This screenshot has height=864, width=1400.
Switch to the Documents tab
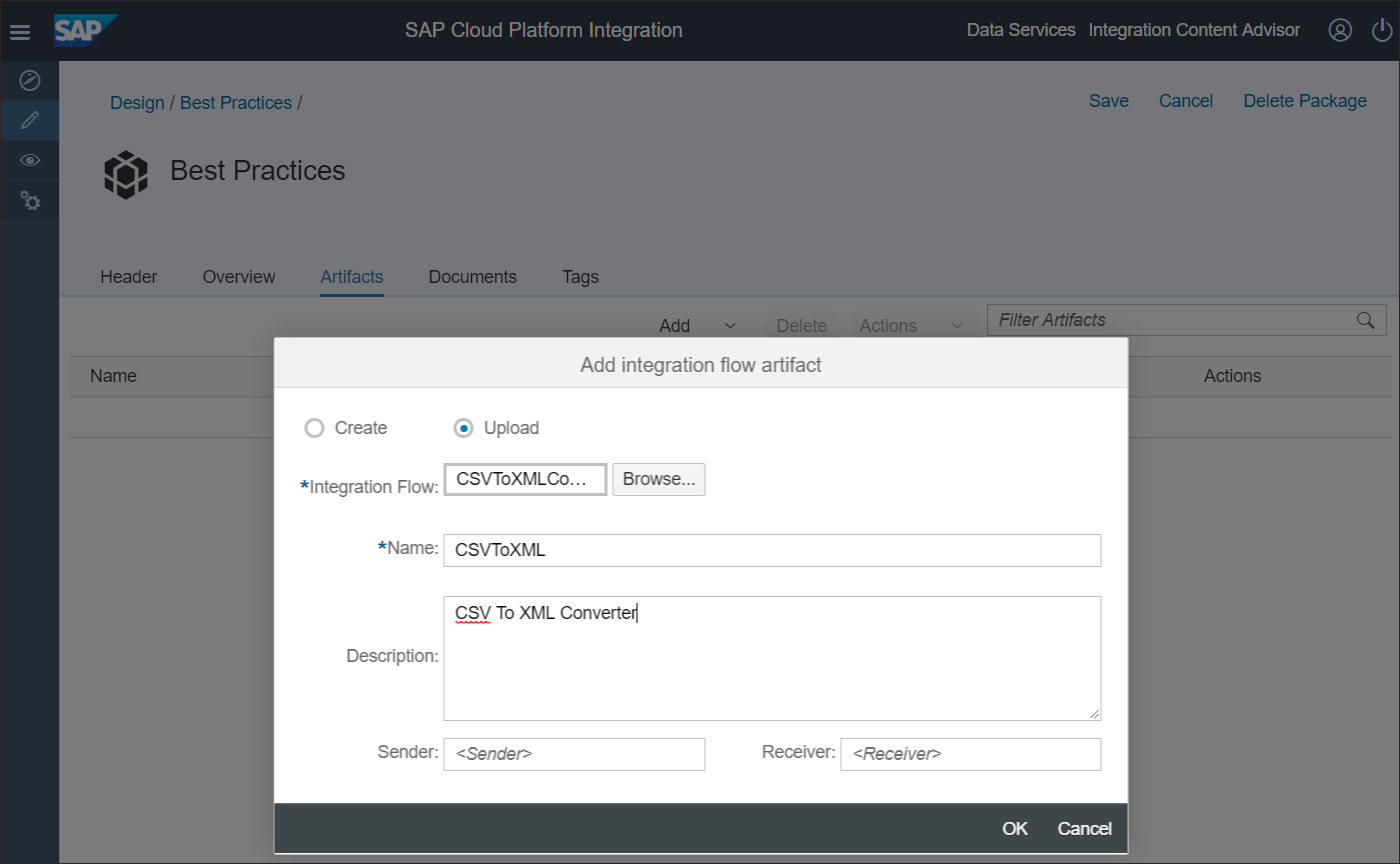tap(473, 277)
